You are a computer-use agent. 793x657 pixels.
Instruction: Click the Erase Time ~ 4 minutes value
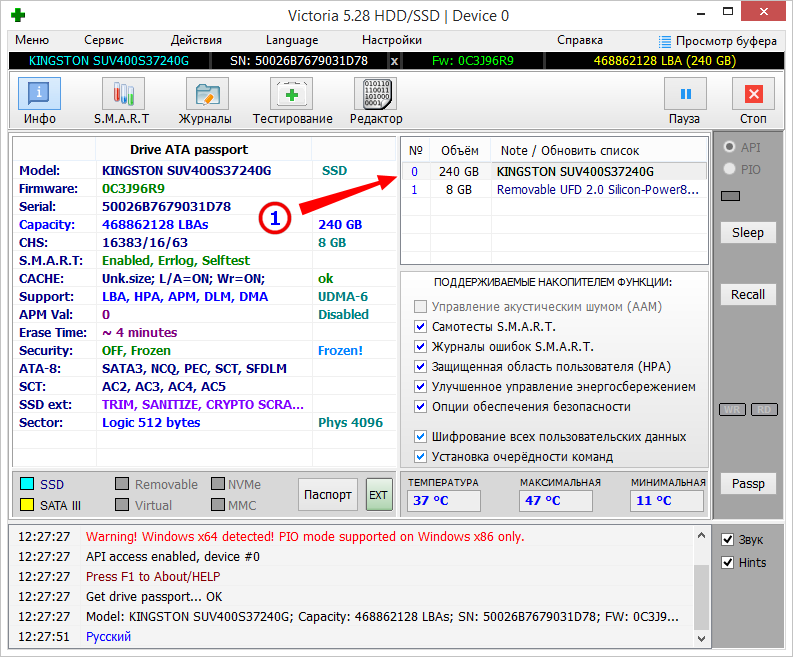coord(140,332)
